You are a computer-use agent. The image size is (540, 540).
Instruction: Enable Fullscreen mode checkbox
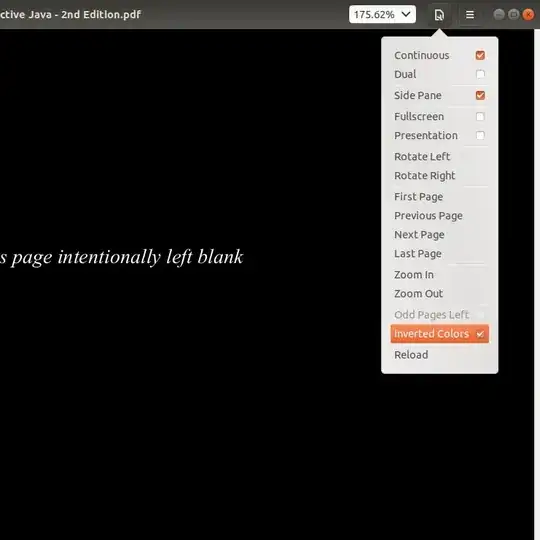pyautogui.click(x=480, y=116)
